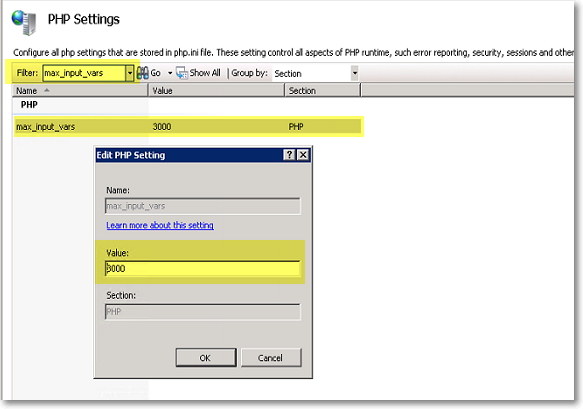The width and height of the screenshot is (583, 409).
Task: Open Learn more about this setting link
Action: tap(160, 225)
